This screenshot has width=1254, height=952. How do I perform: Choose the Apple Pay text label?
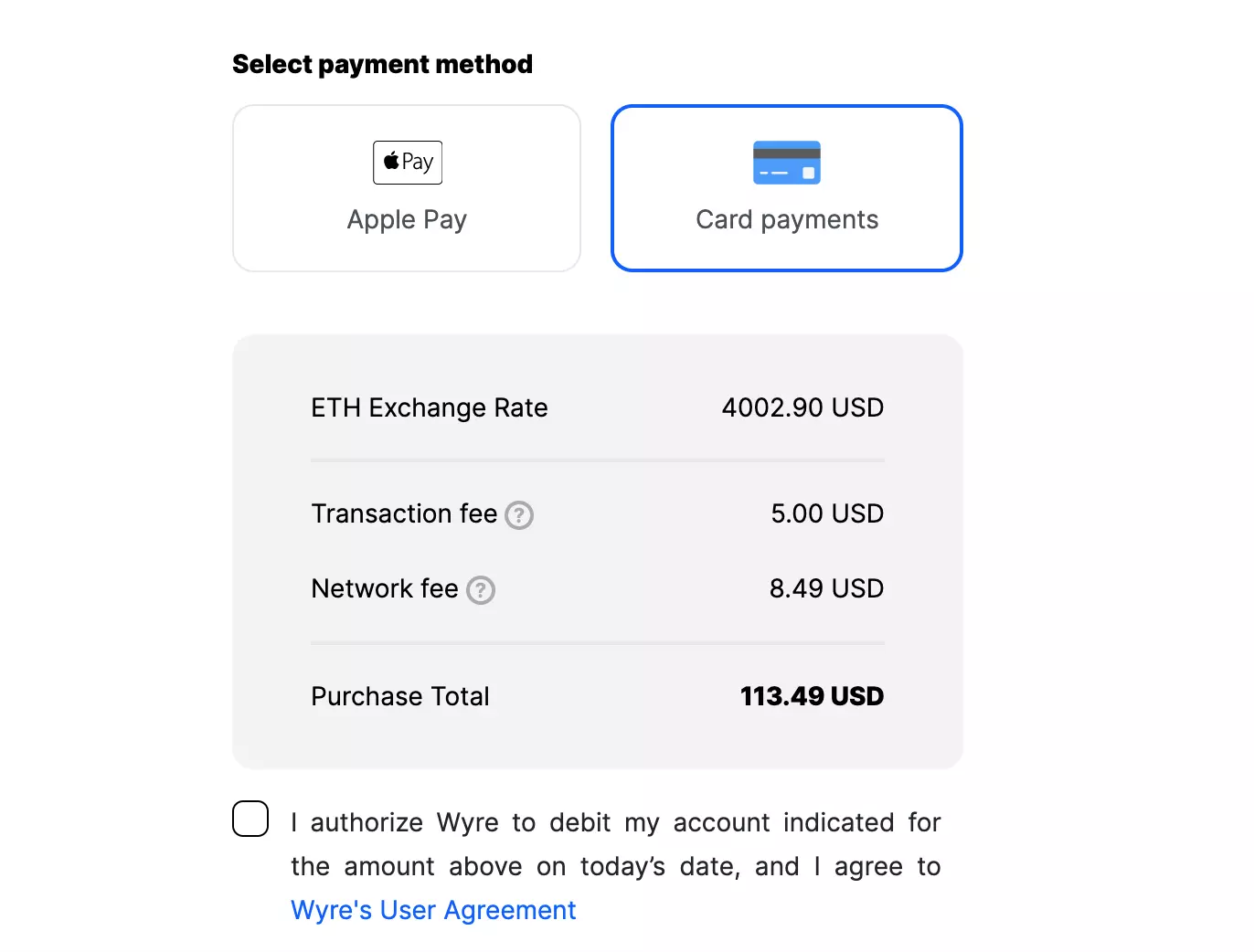pyautogui.click(x=407, y=219)
